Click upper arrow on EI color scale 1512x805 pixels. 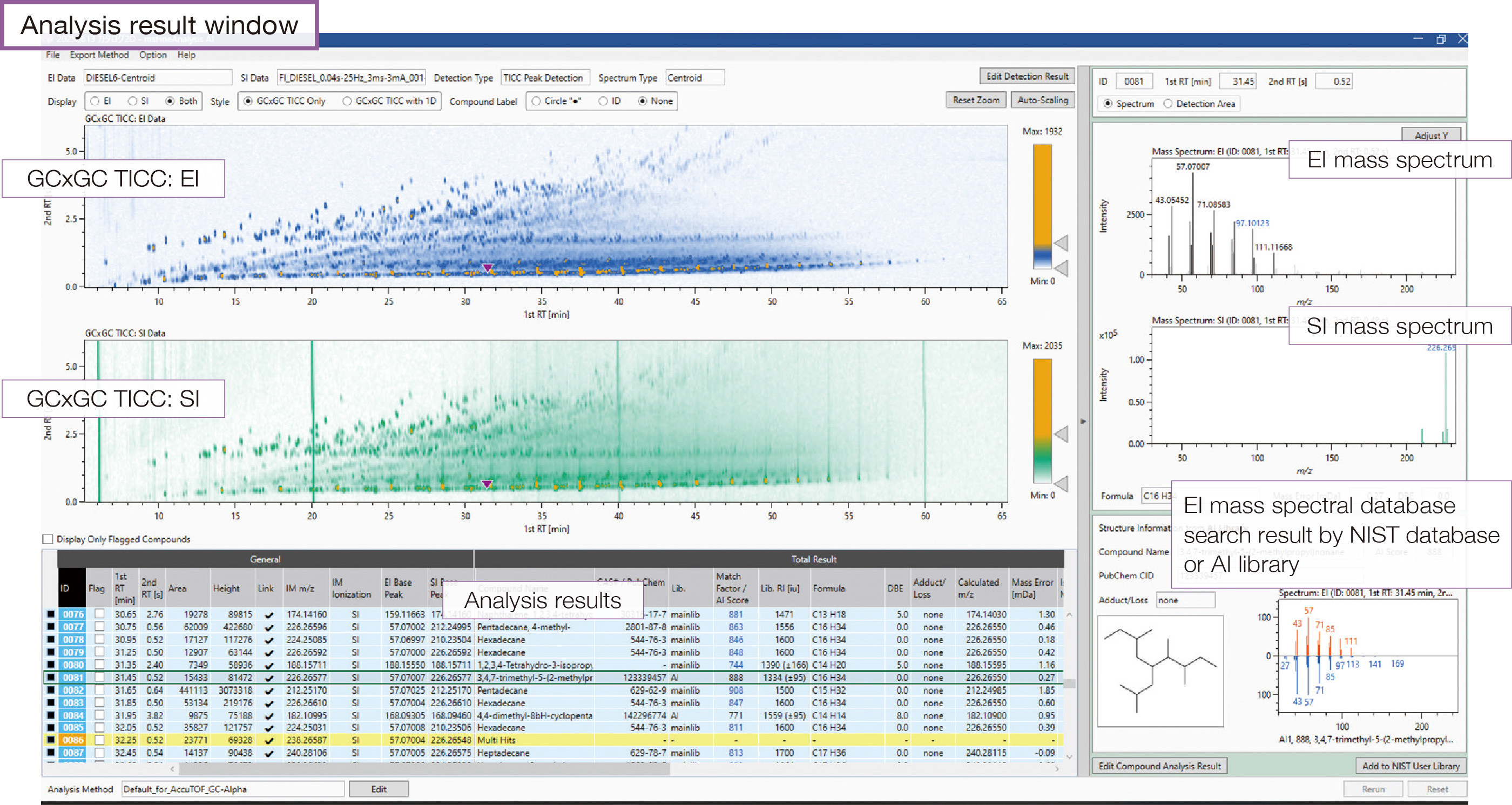(x=1061, y=242)
